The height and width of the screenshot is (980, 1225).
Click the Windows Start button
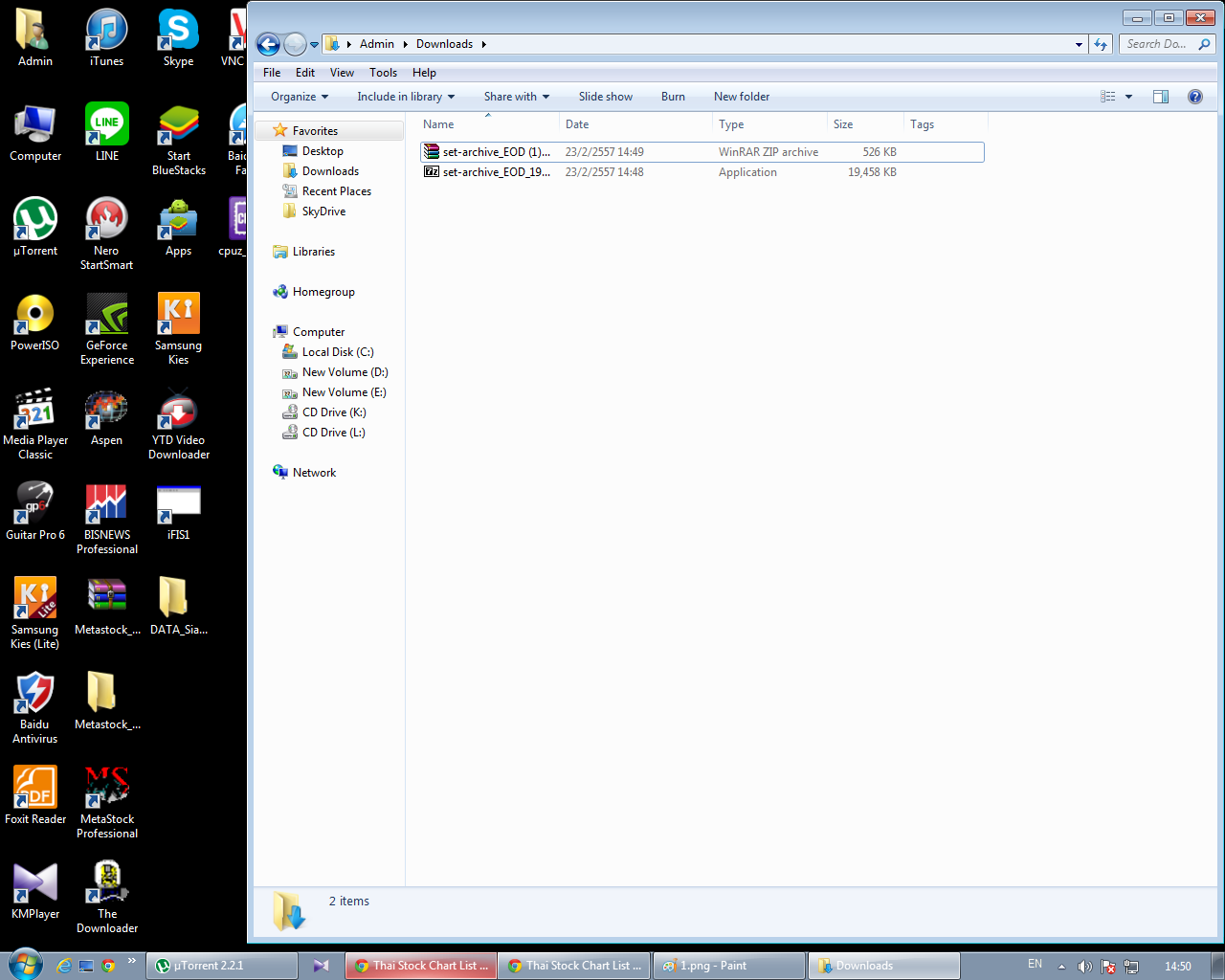[x=25, y=965]
